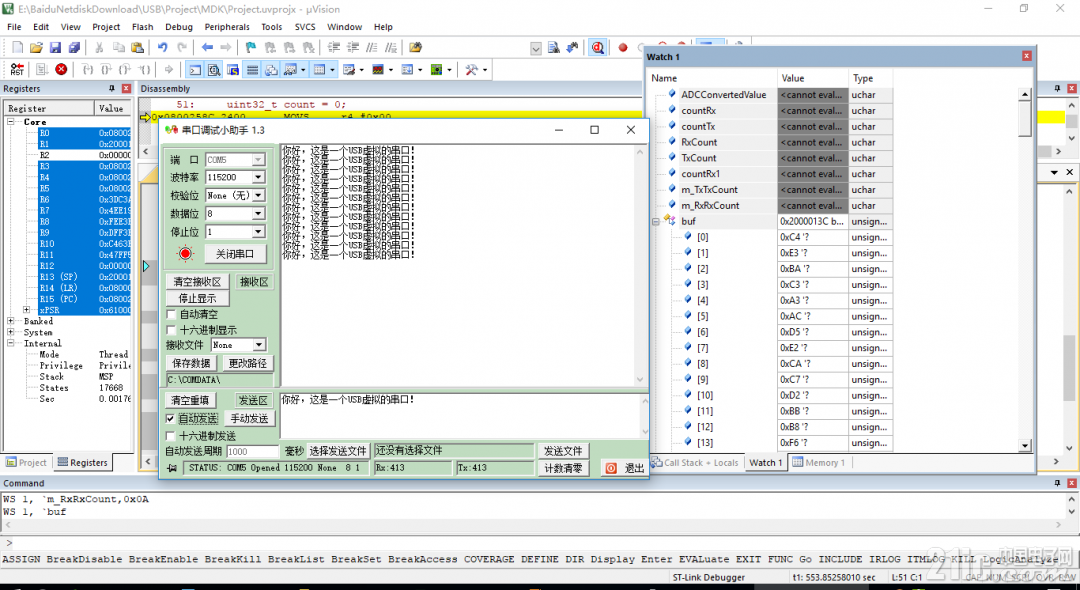The width and height of the screenshot is (1080, 590).
Task: Click the 退出 exit button
Action: point(625,468)
